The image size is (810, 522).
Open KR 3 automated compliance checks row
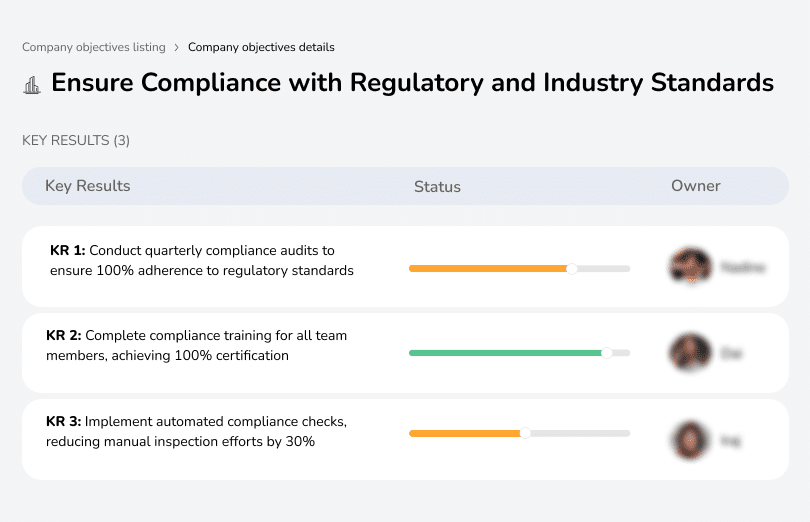point(405,439)
